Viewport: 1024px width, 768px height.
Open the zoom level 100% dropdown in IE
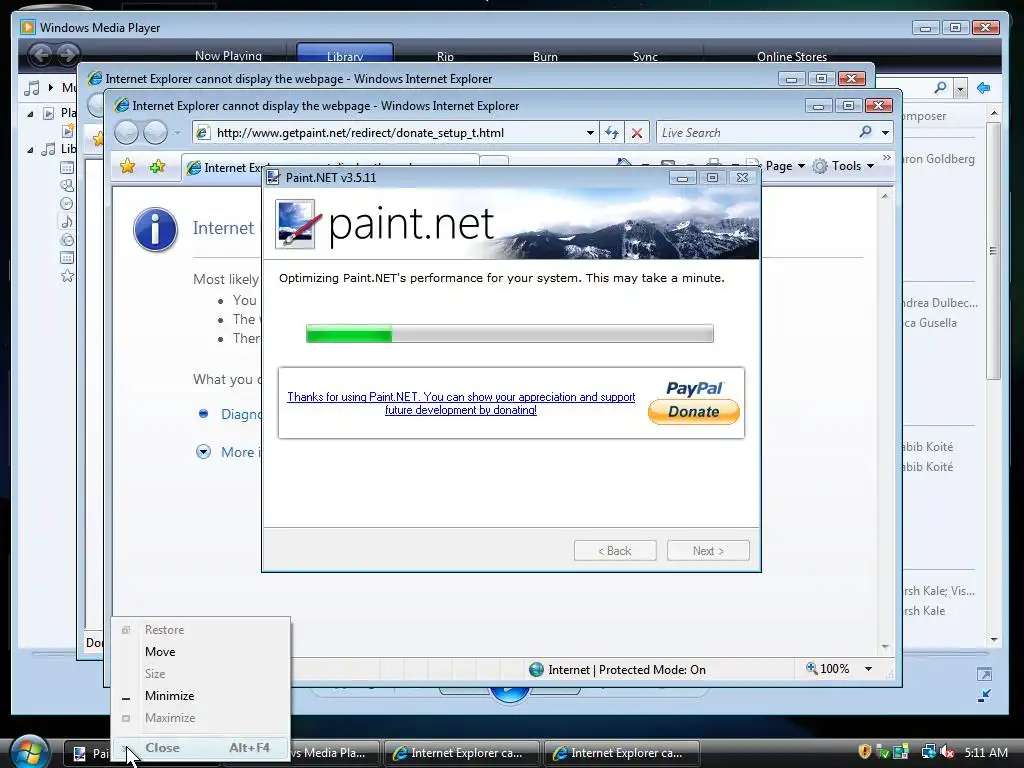pos(868,669)
